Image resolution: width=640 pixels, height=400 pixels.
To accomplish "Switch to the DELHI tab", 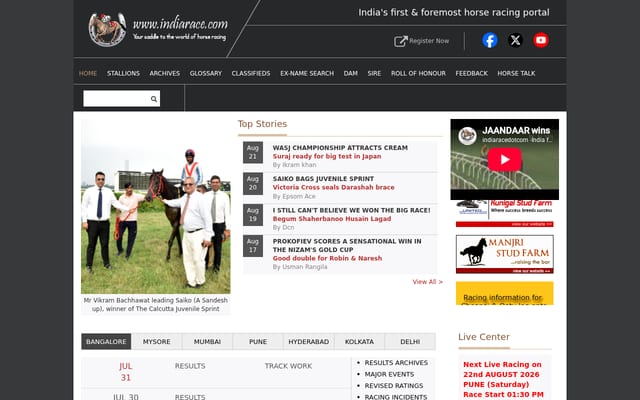I will tap(410, 342).
